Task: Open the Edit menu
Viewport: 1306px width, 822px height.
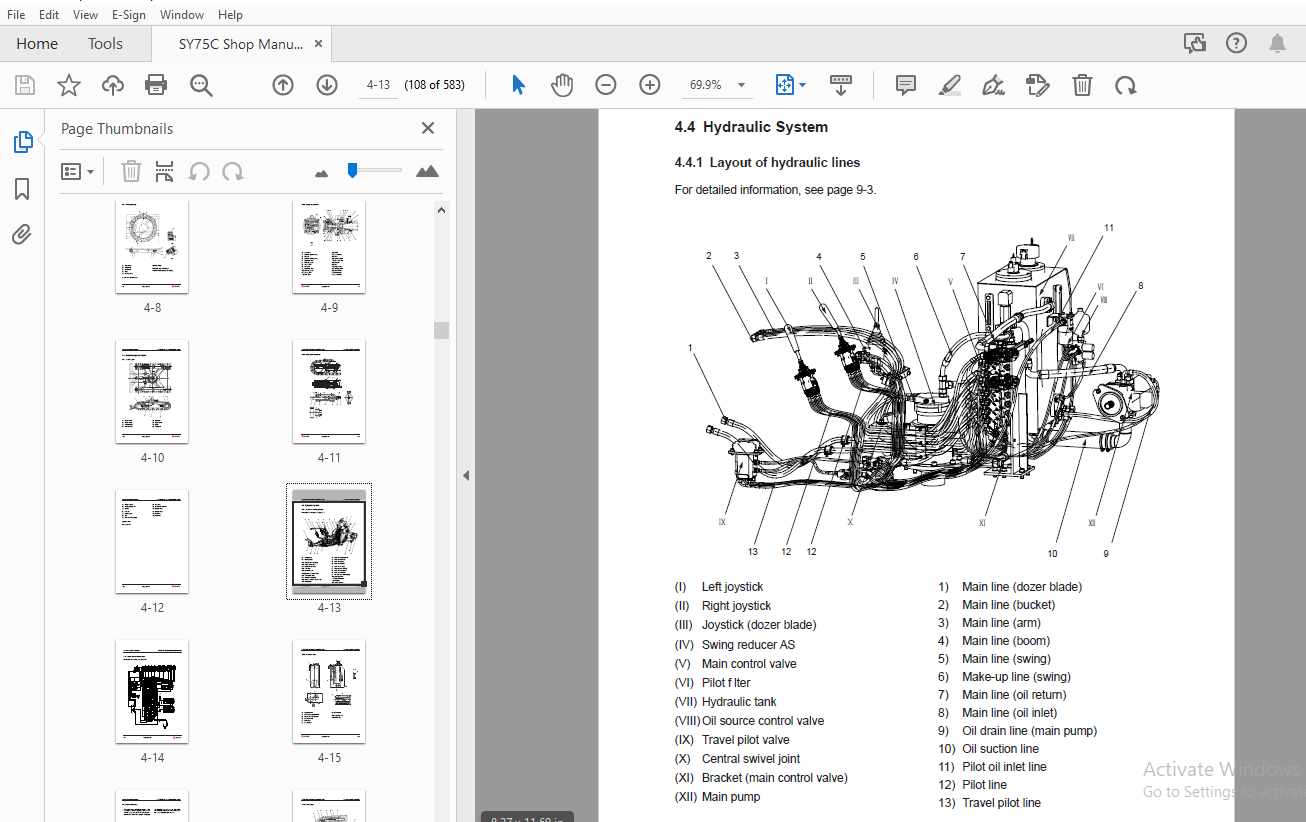Action: point(49,15)
